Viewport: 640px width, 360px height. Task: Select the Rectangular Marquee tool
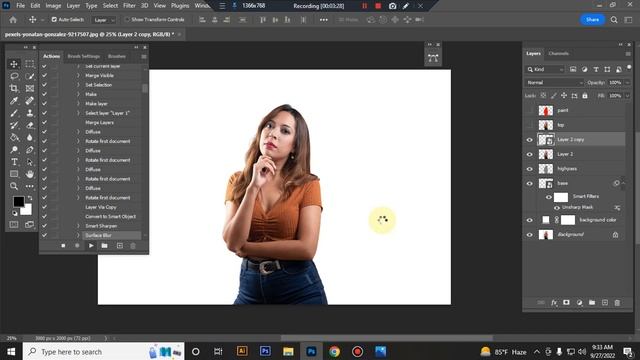[30, 64]
